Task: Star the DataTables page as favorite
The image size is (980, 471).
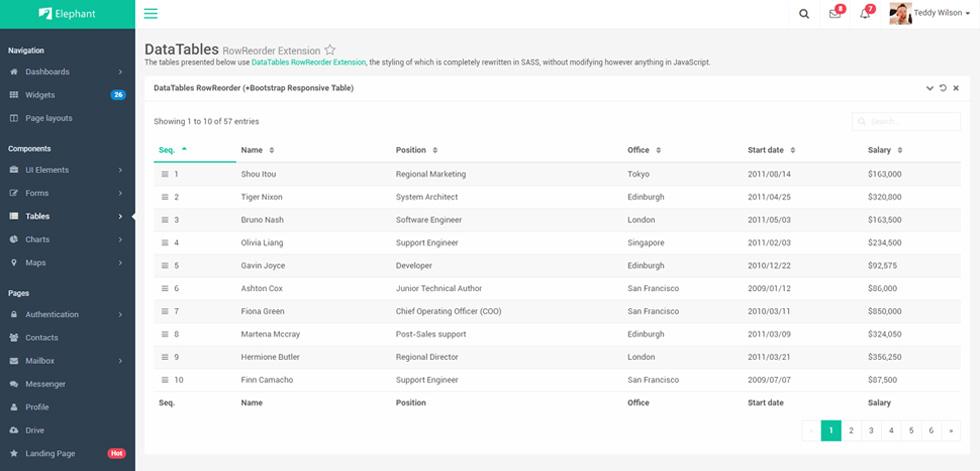Action: click(330, 50)
